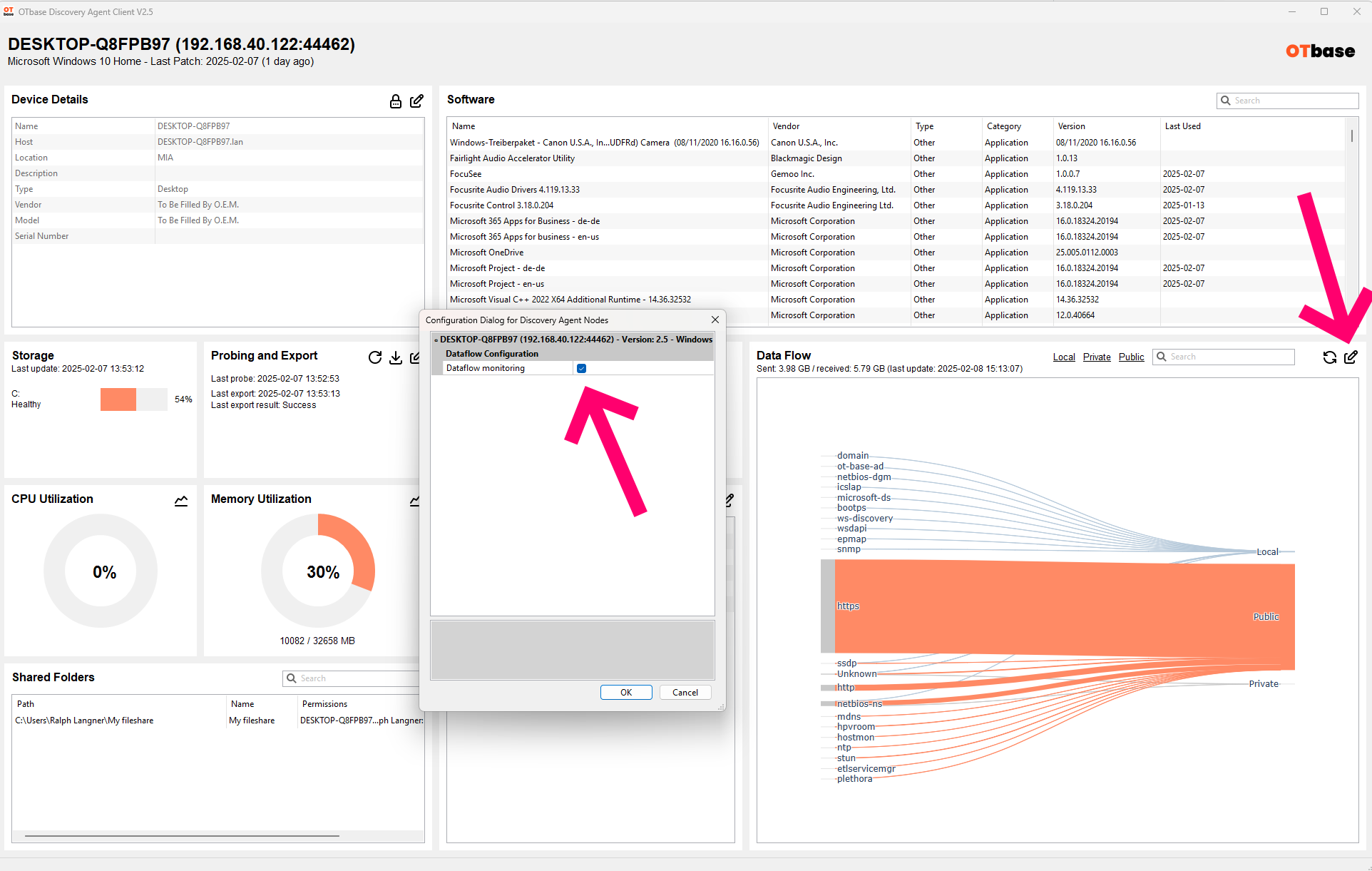1372x871 pixels.
Task: Click the Probing and Export refresh icon
Action: point(375,357)
